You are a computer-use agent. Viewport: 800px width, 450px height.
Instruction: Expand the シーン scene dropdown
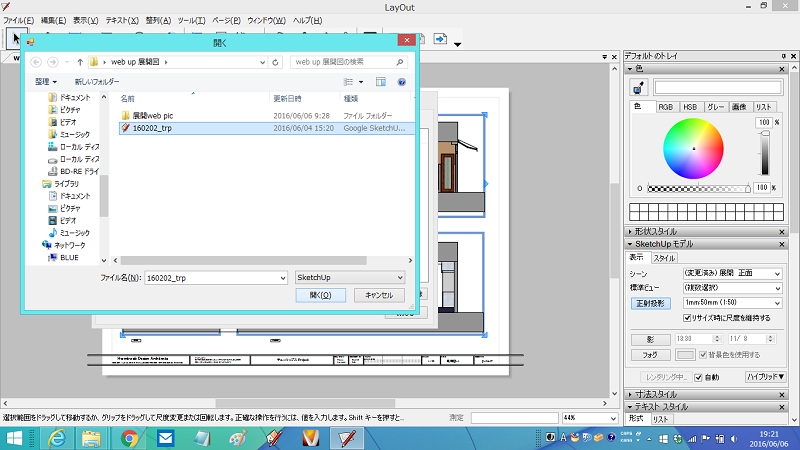pos(730,272)
